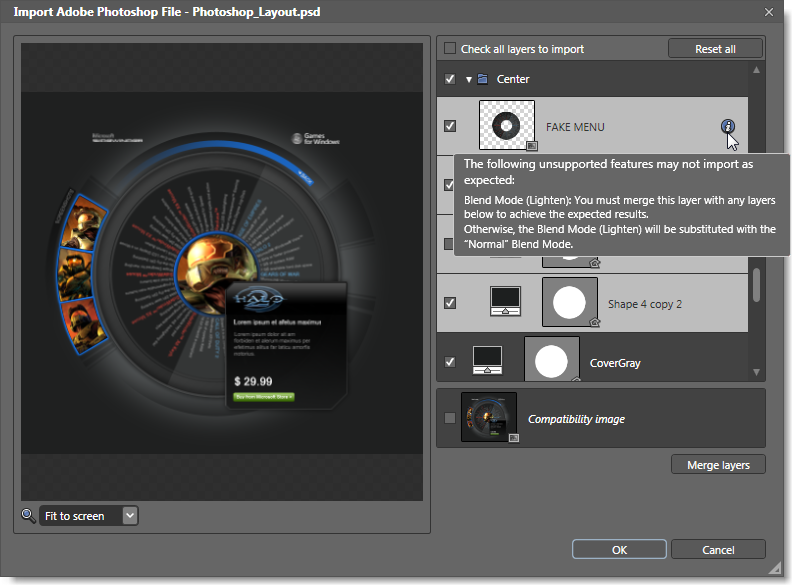Click the info icon on FAKE MENU layer

coord(728,126)
